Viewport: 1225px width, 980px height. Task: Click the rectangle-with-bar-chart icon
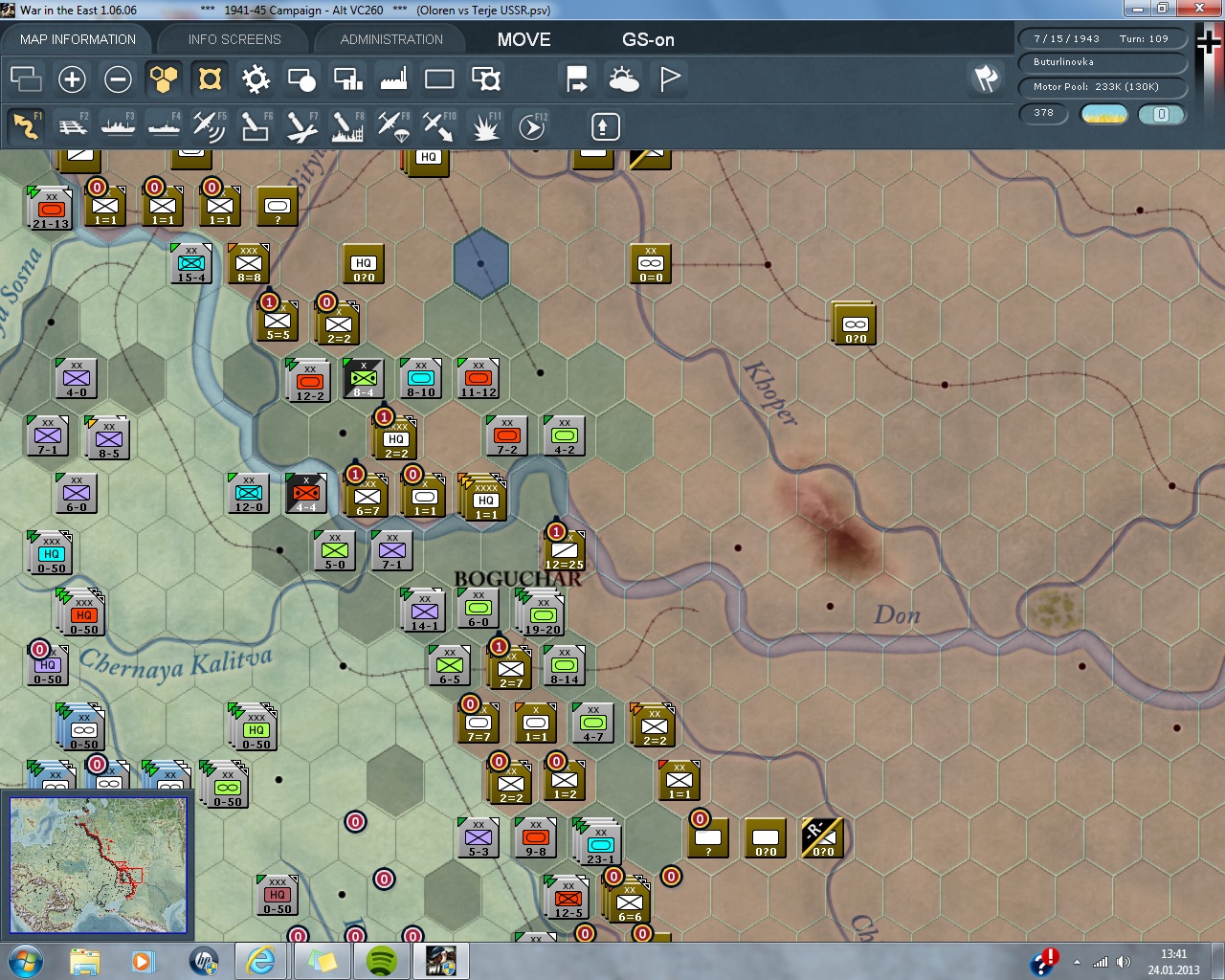(x=347, y=78)
